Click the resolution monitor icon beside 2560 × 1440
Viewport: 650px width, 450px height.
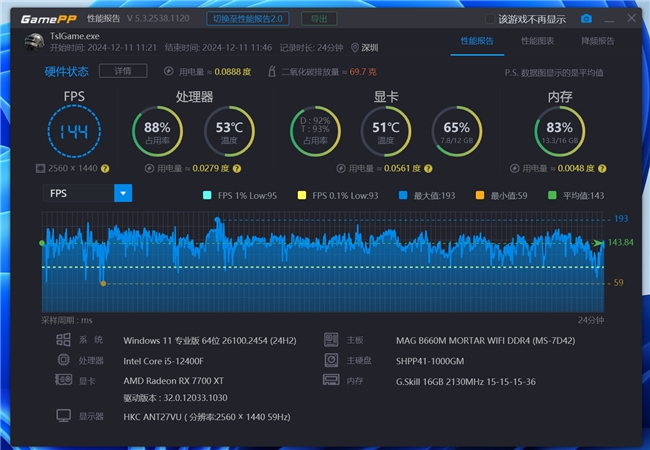click(40, 168)
